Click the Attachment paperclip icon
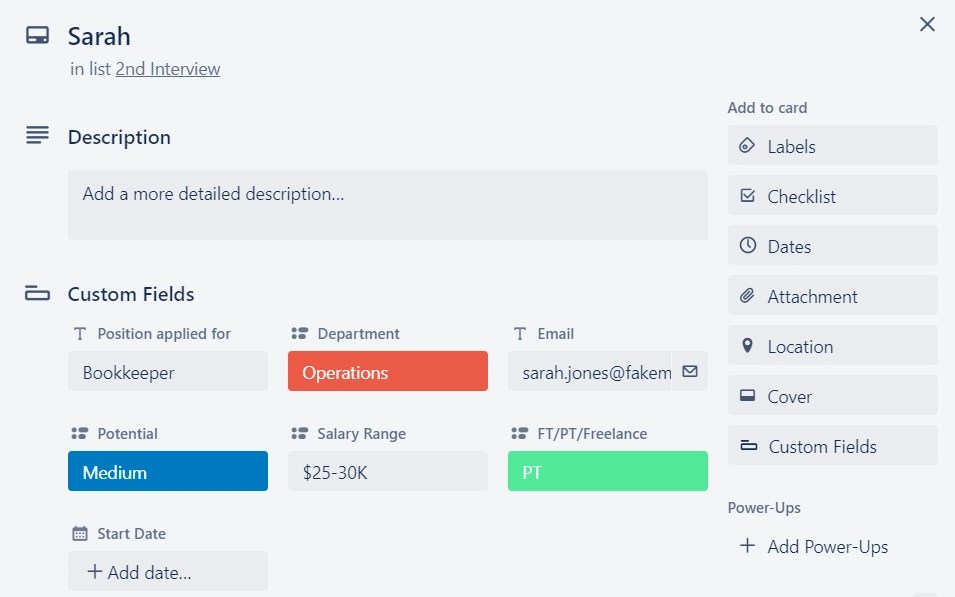 [747, 295]
